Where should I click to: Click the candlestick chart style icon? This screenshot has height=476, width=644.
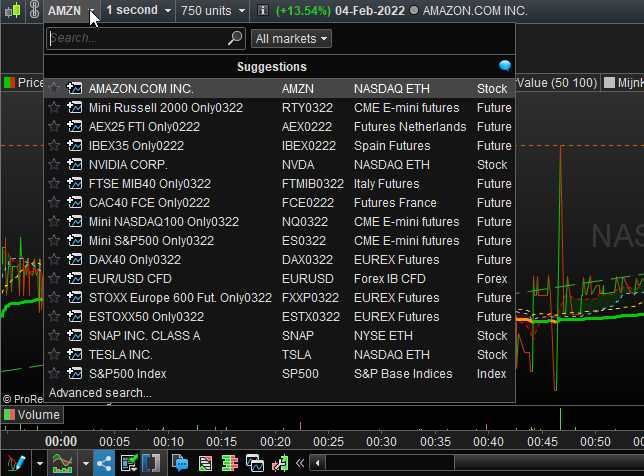[x=12, y=10]
